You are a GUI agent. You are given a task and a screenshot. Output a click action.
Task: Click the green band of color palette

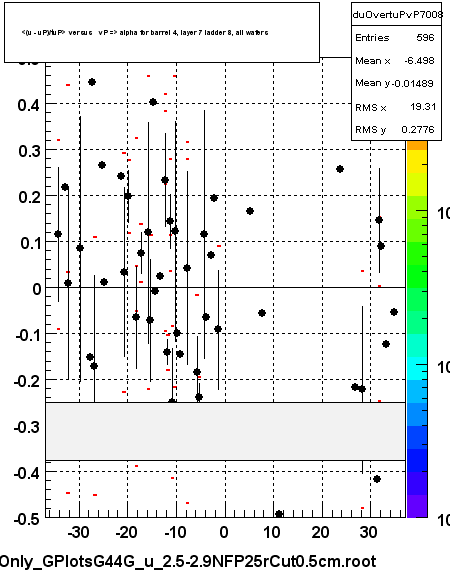[x=417, y=277]
